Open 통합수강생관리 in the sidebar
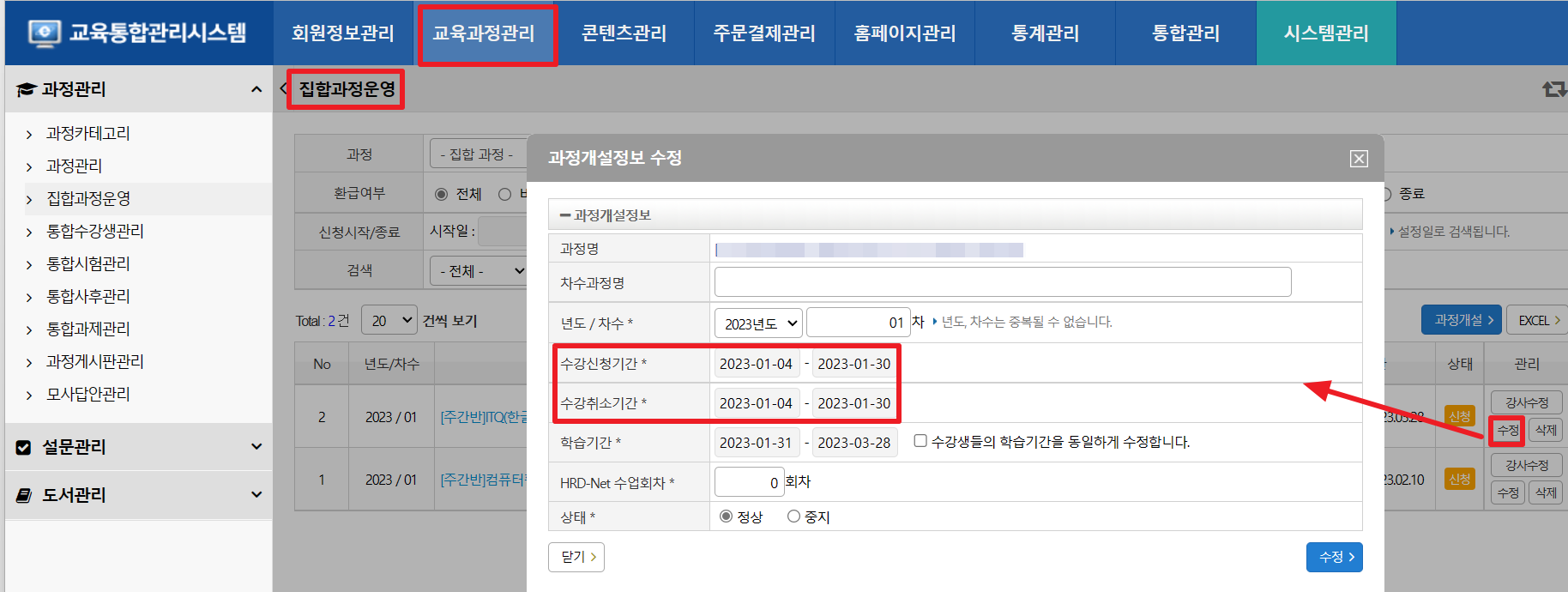This screenshot has height=592, width=1568. coord(95,231)
